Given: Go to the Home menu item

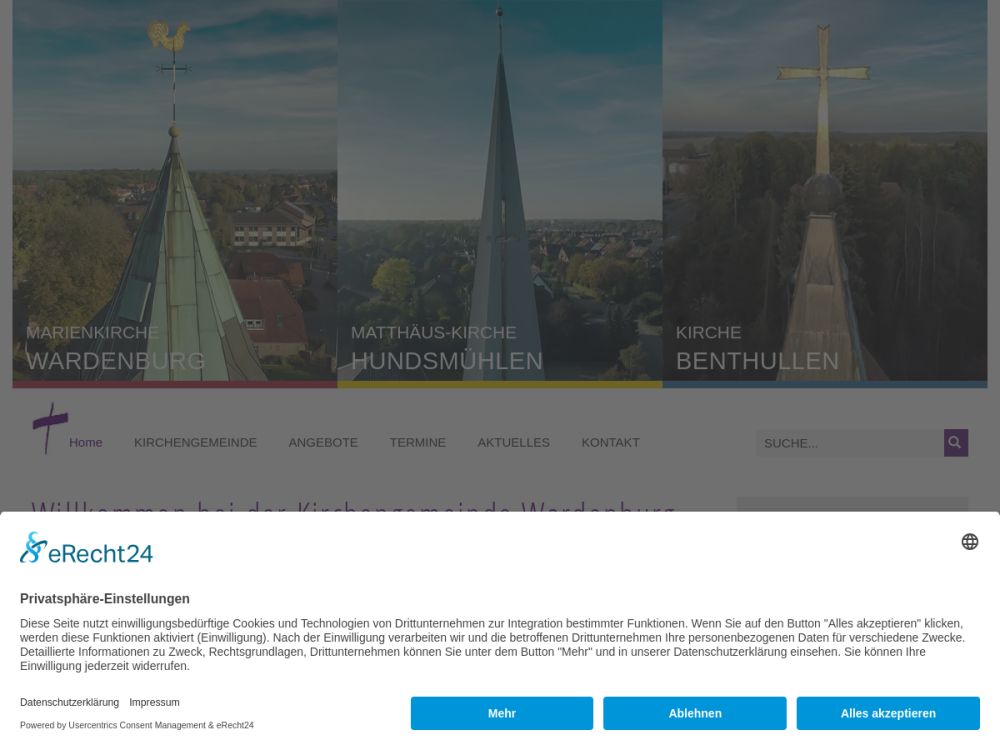Looking at the screenshot, I should point(85,443).
